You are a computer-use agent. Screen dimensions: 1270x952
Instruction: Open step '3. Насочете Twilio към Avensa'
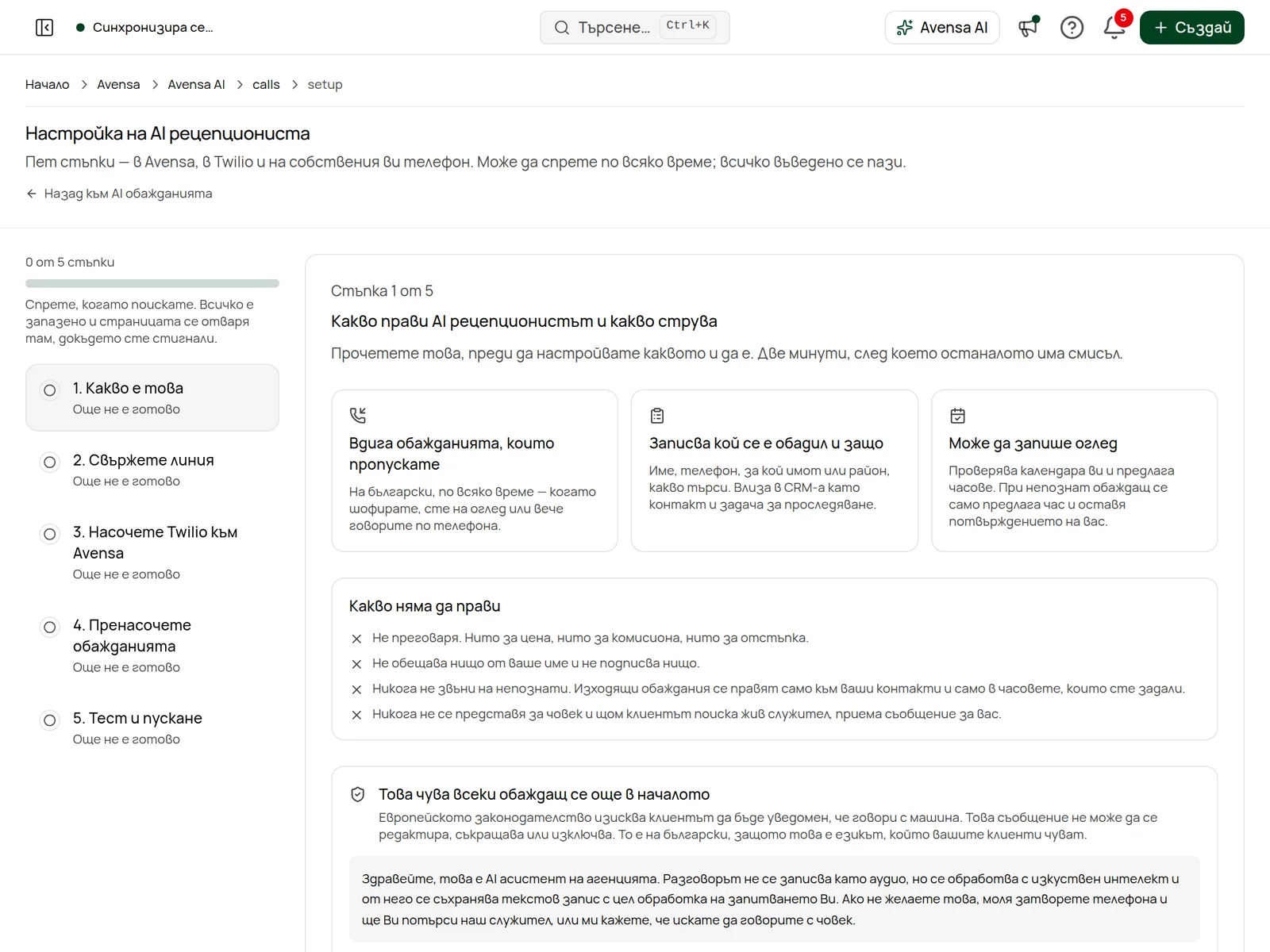point(152,552)
